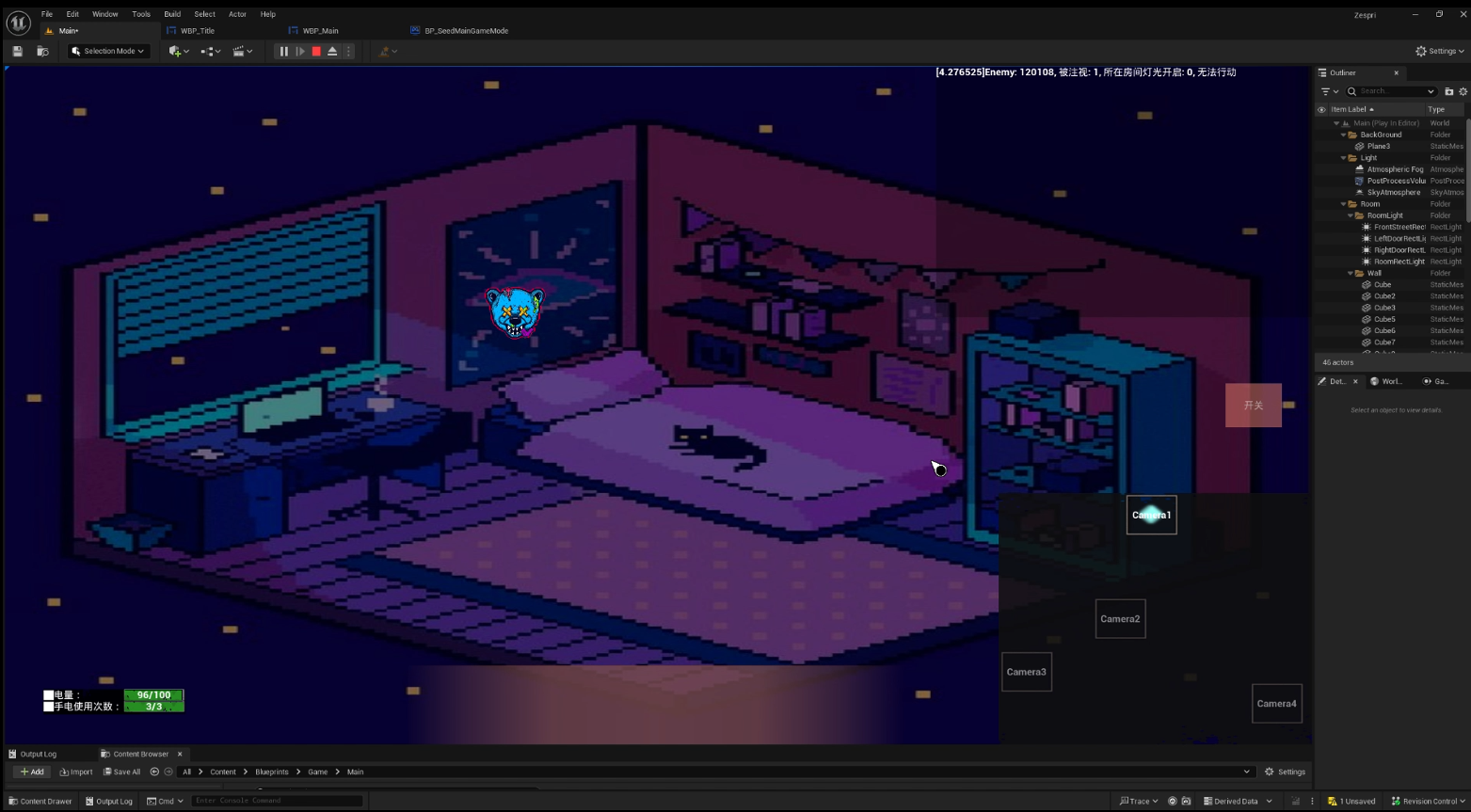Open the Outliner settings gear
Screen dimensions: 1471x812
(1463, 91)
